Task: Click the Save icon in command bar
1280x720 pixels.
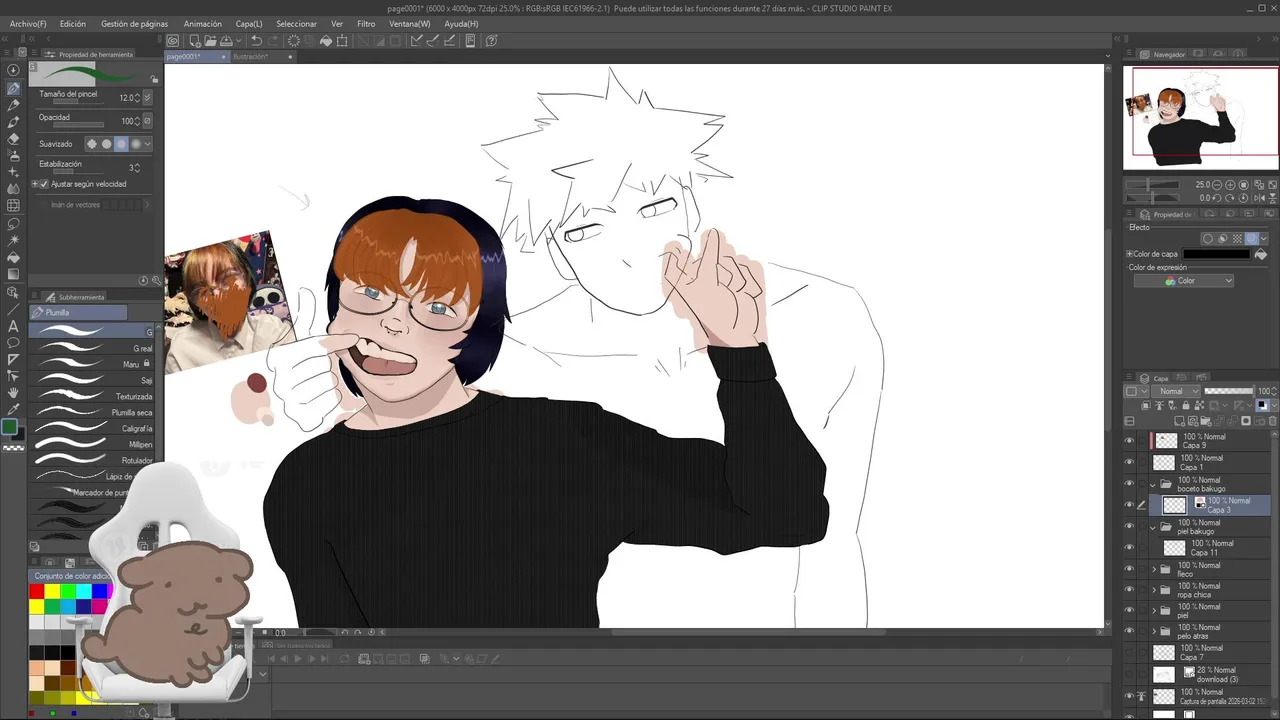Action: click(226, 41)
